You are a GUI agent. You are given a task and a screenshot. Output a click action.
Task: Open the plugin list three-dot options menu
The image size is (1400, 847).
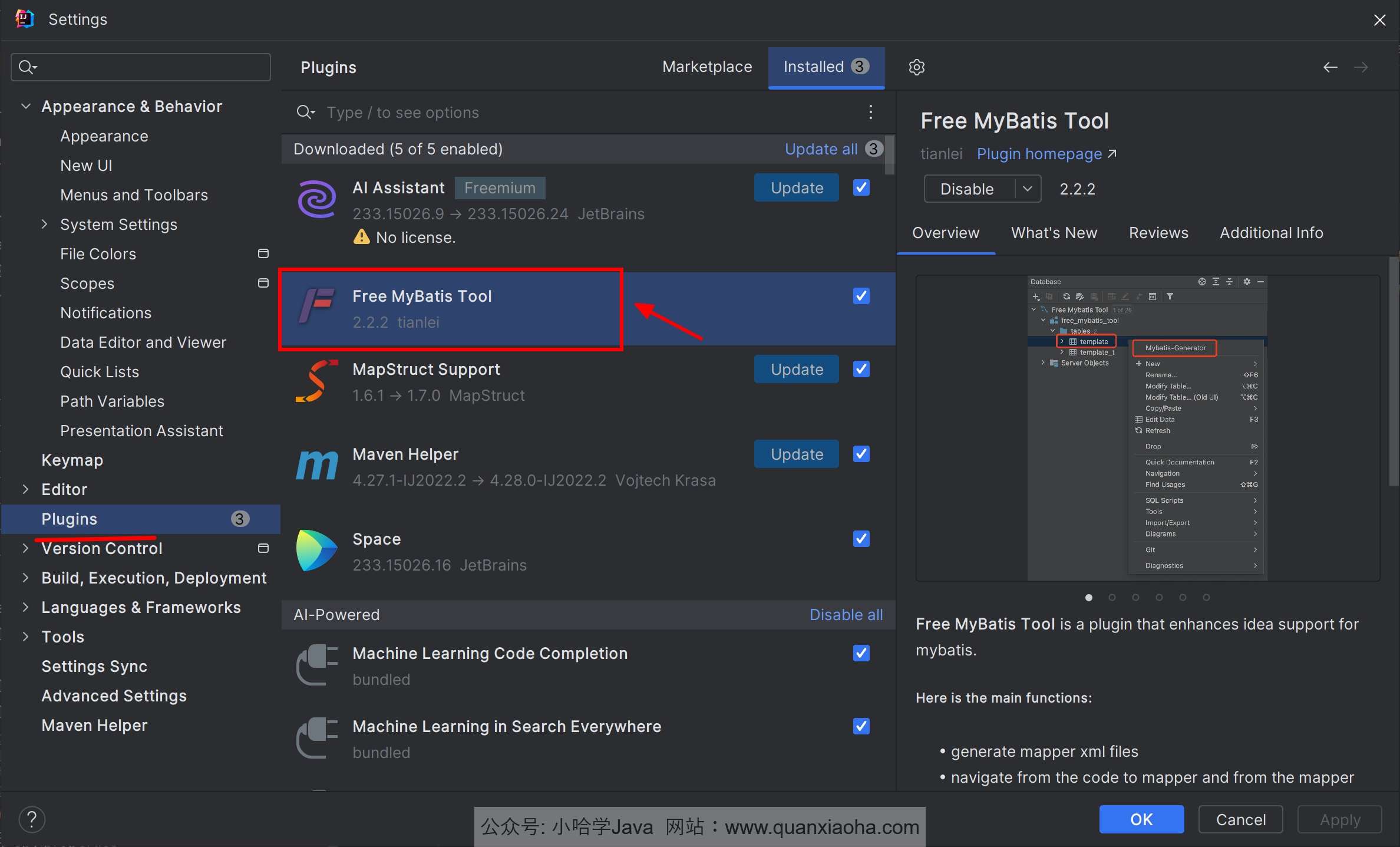(870, 112)
